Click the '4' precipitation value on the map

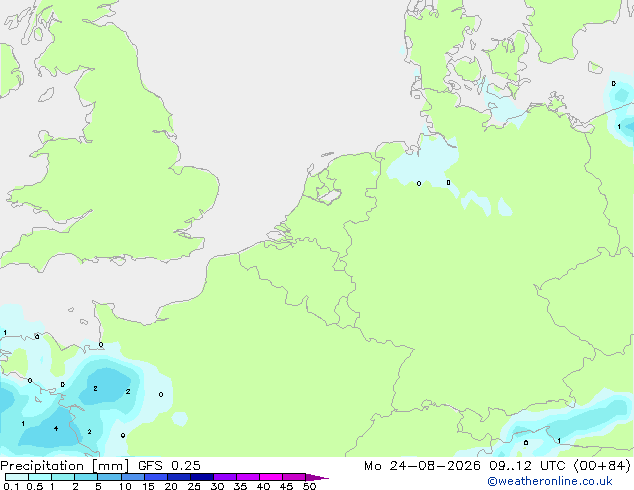[x=56, y=429]
